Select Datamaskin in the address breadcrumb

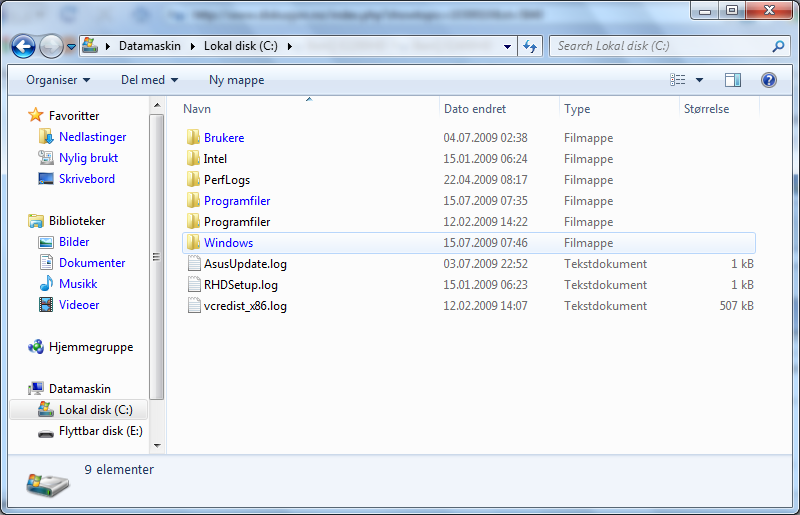(x=149, y=46)
